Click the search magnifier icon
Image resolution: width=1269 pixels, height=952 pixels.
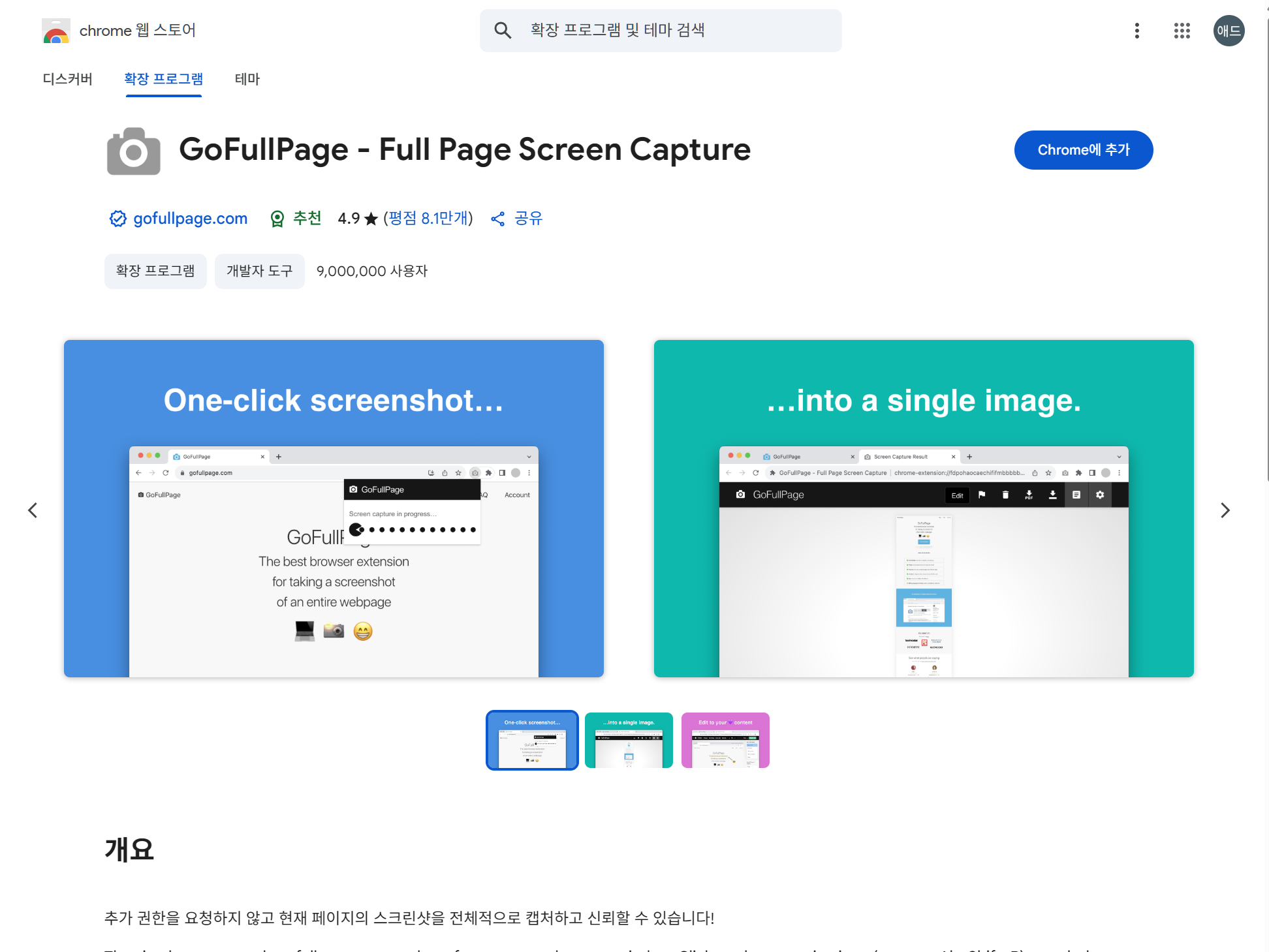(x=502, y=31)
